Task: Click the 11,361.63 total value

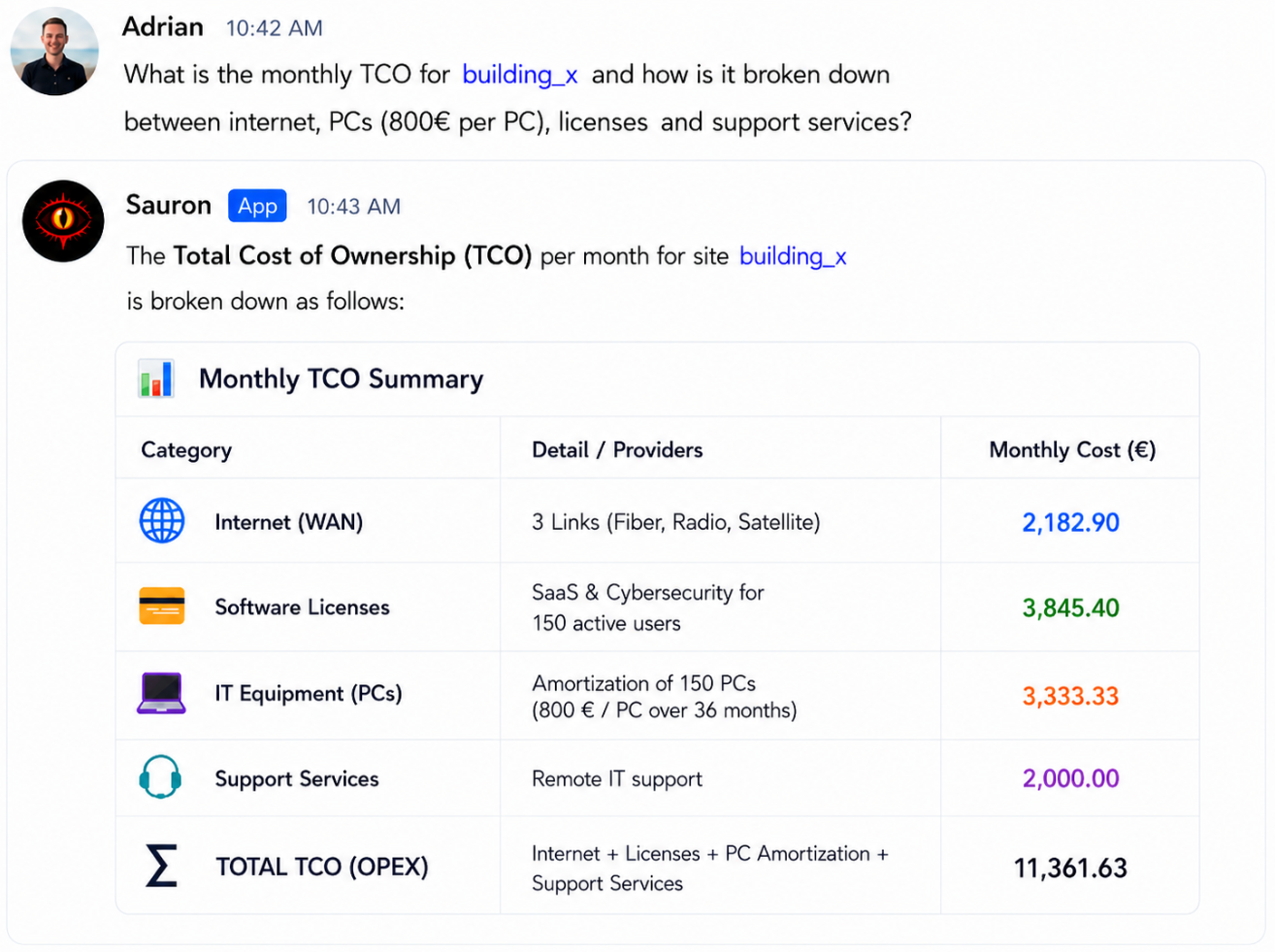Action: (x=1071, y=868)
